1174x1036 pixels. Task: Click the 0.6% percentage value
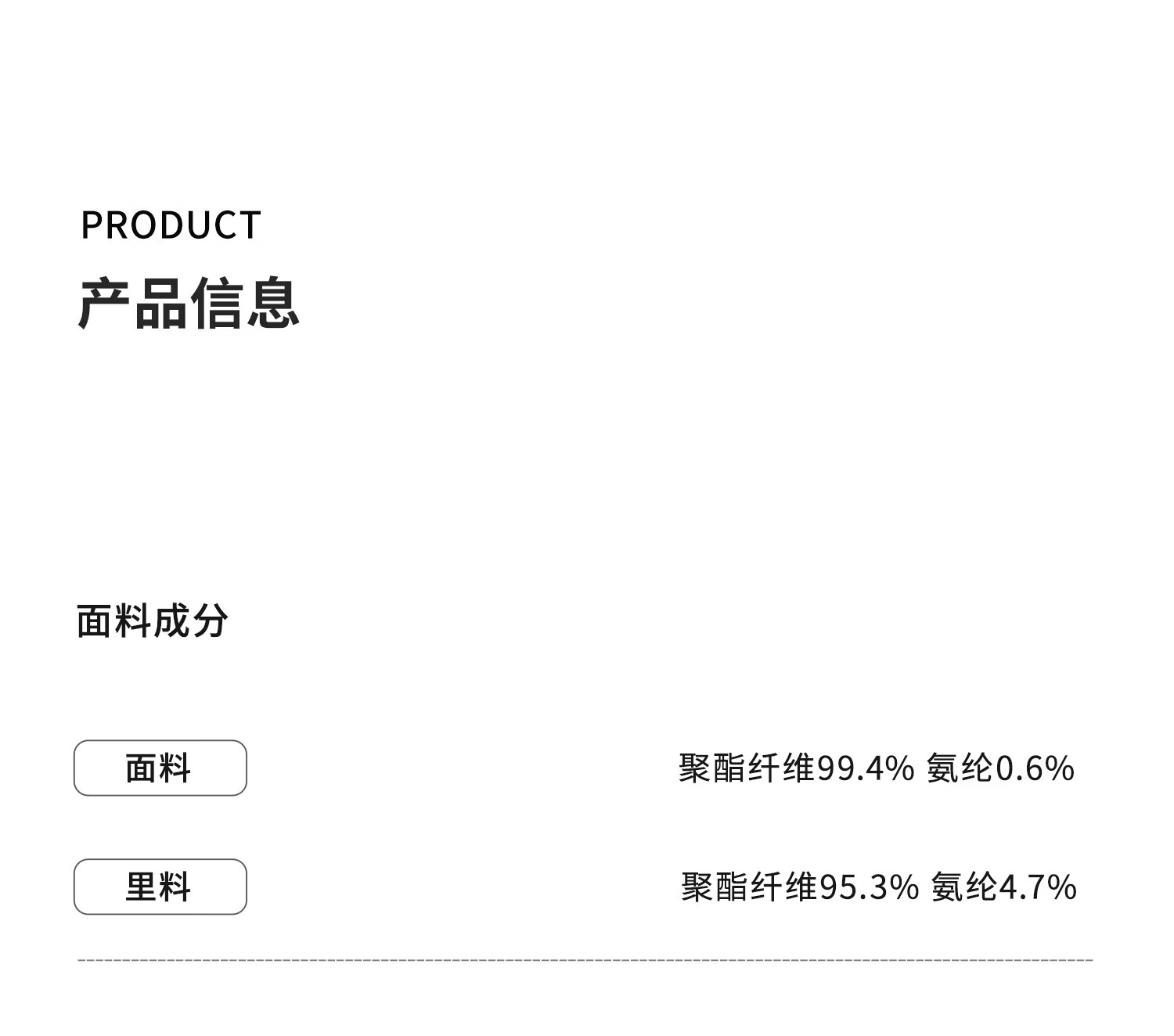point(1035,768)
